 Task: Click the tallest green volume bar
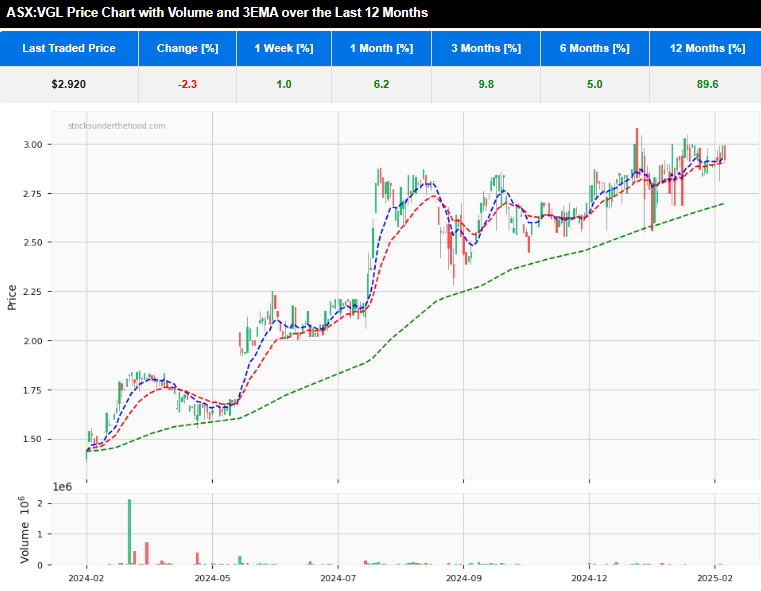(x=130, y=532)
